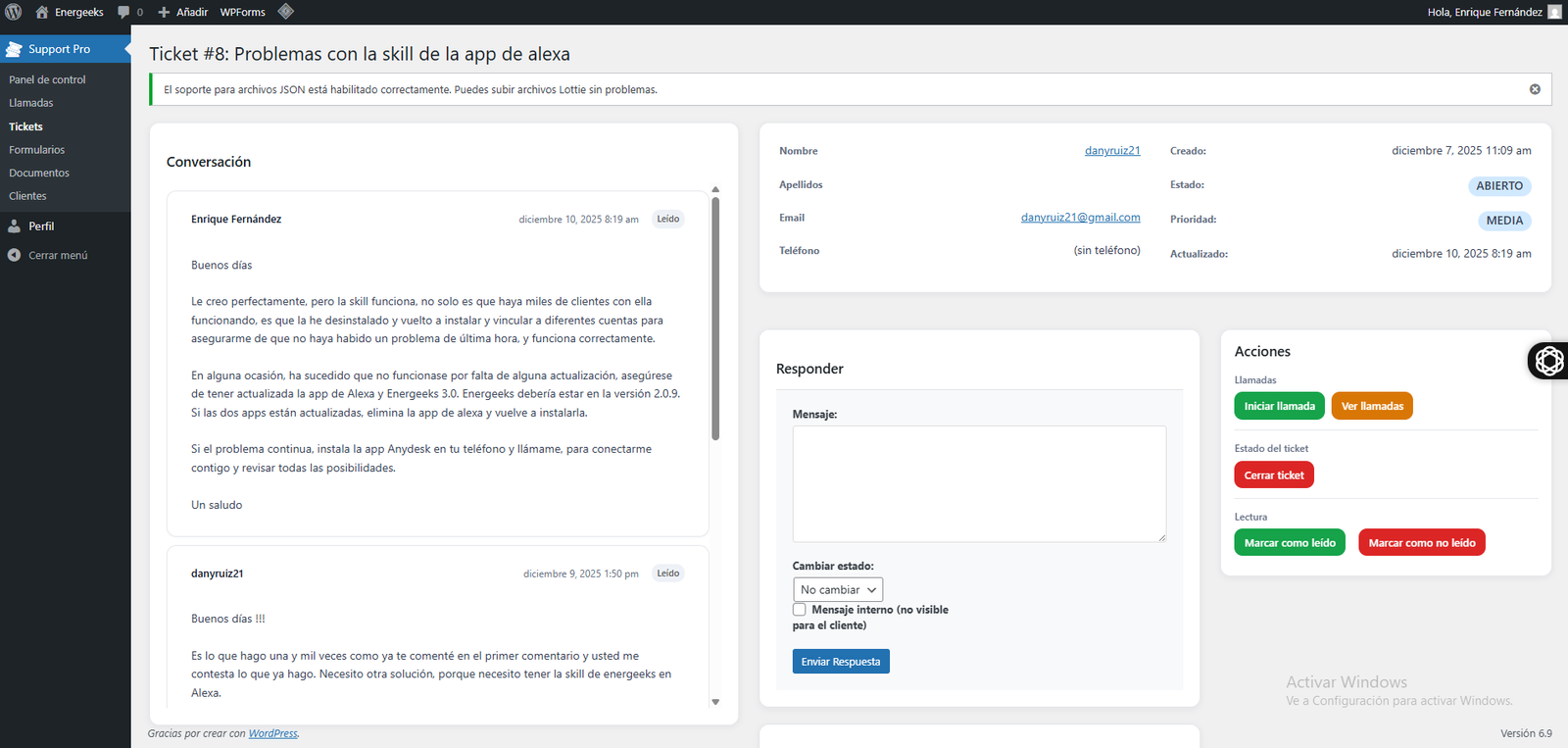
Task: Go to Documentos in the sidebar
Action: 39,173
